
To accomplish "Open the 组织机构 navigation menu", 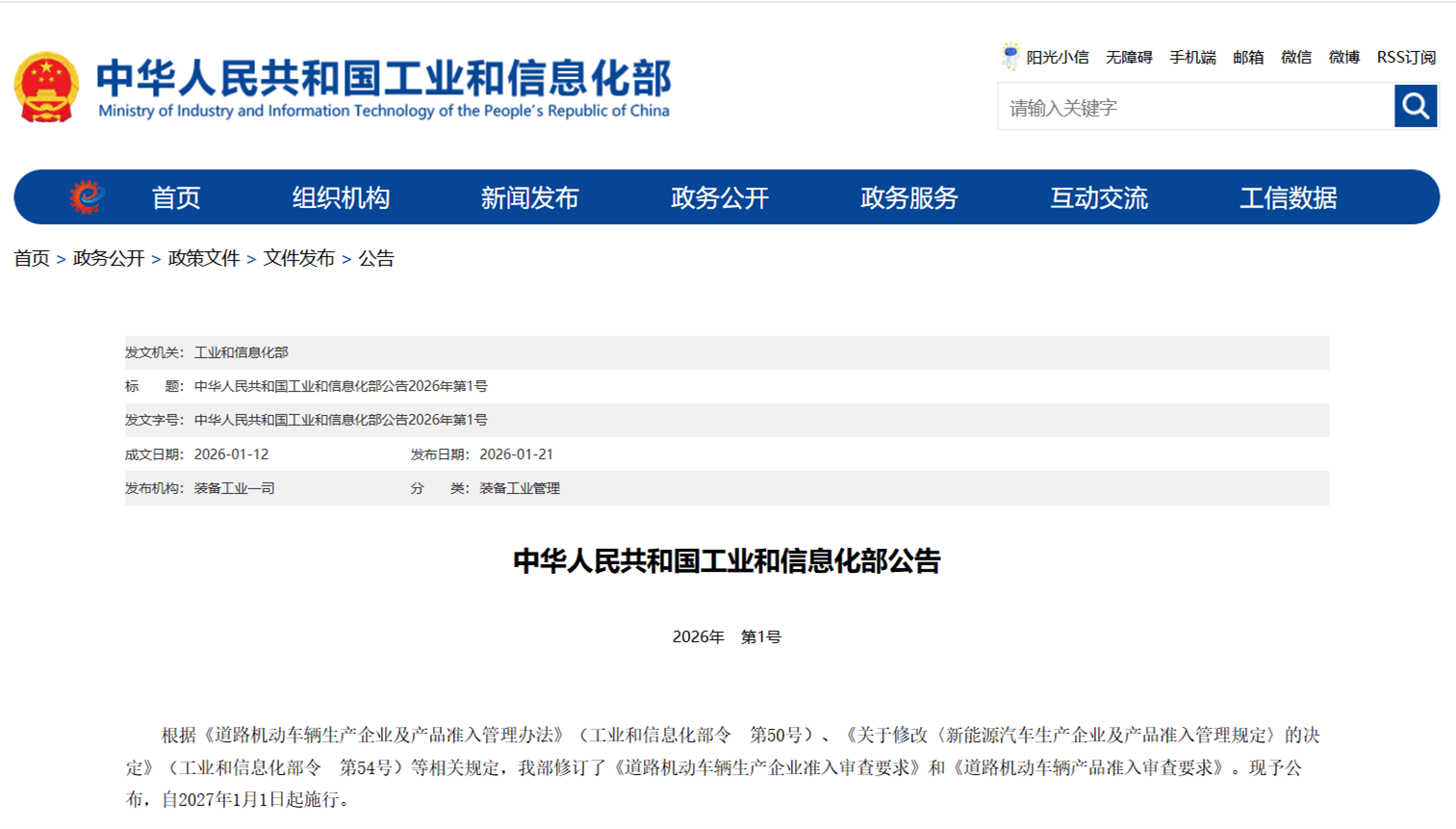I will pyautogui.click(x=341, y=198).
